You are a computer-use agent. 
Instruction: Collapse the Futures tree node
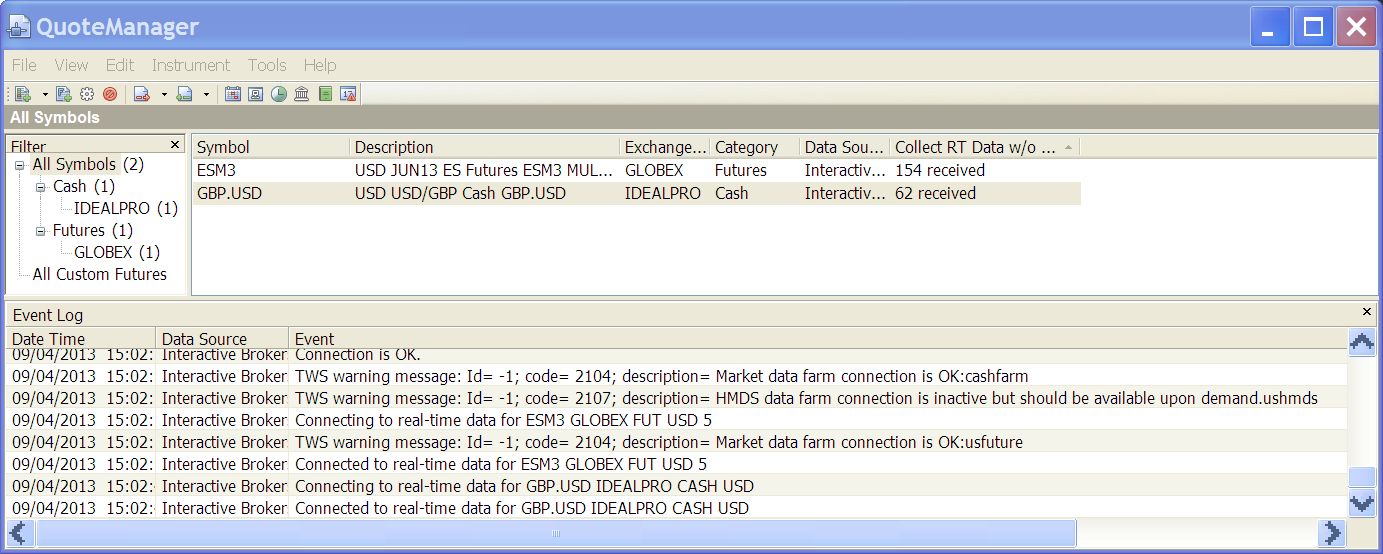pos(40,231)
